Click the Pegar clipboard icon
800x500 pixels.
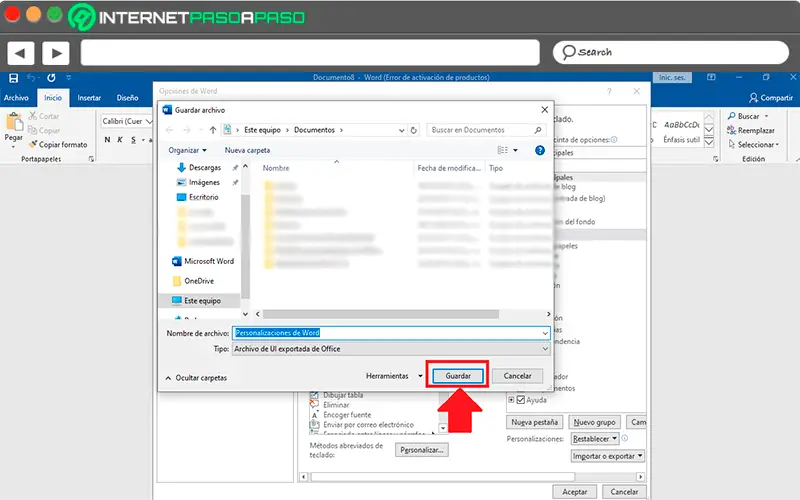(x=14, y=121)
